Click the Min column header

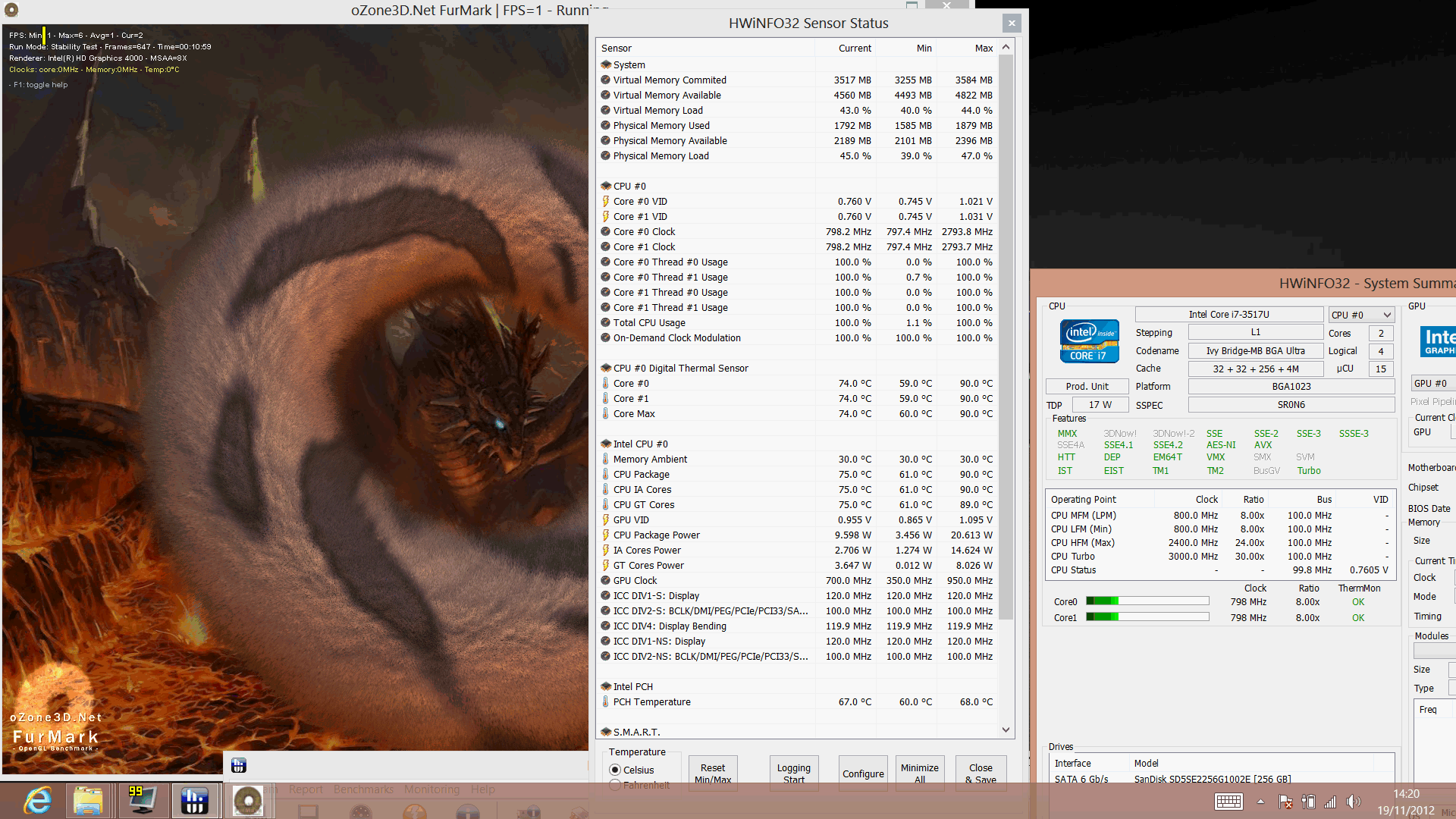(906, 48)
